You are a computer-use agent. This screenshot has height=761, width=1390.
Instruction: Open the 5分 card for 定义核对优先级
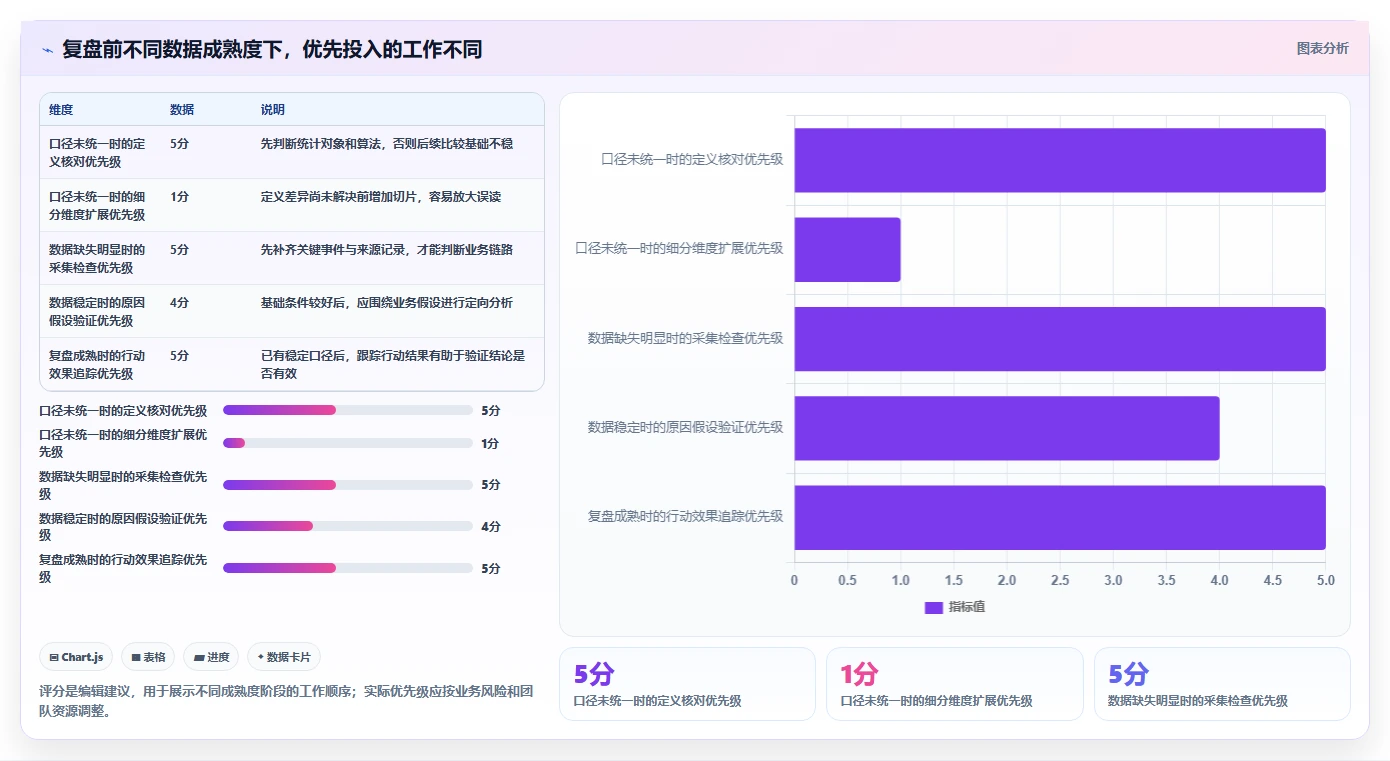[x=687, y=684]
